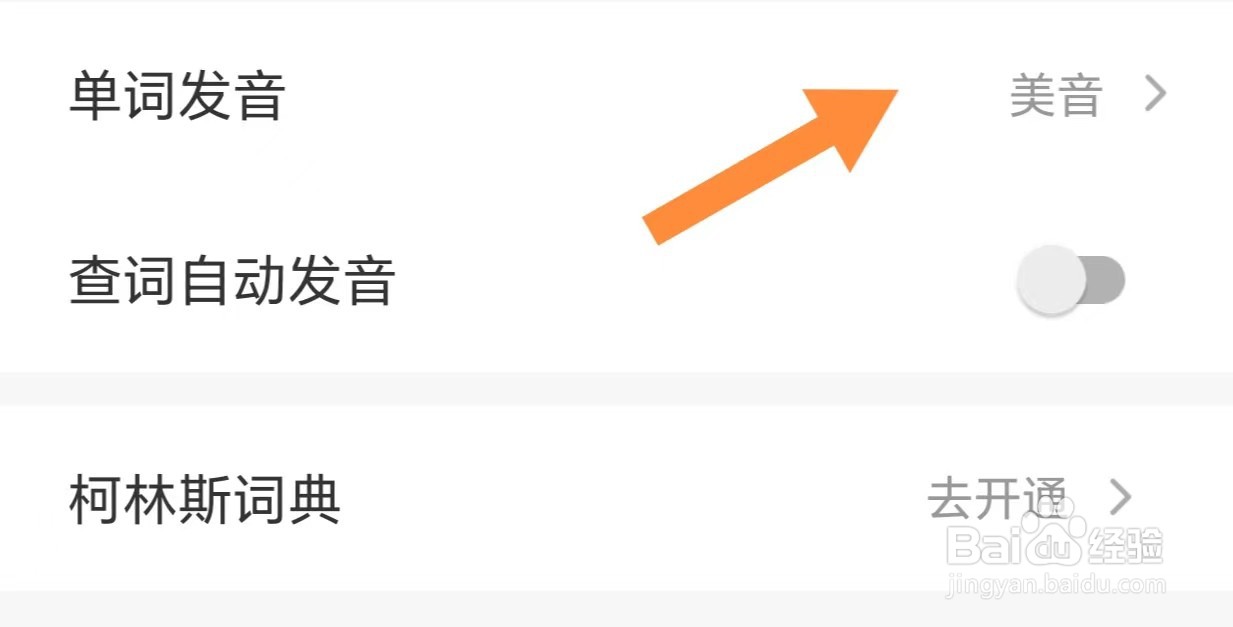This screenshot has height=627, width=1233.
Task: Open 柯林斯词典 去开通 option
Action: point(1030,497)
